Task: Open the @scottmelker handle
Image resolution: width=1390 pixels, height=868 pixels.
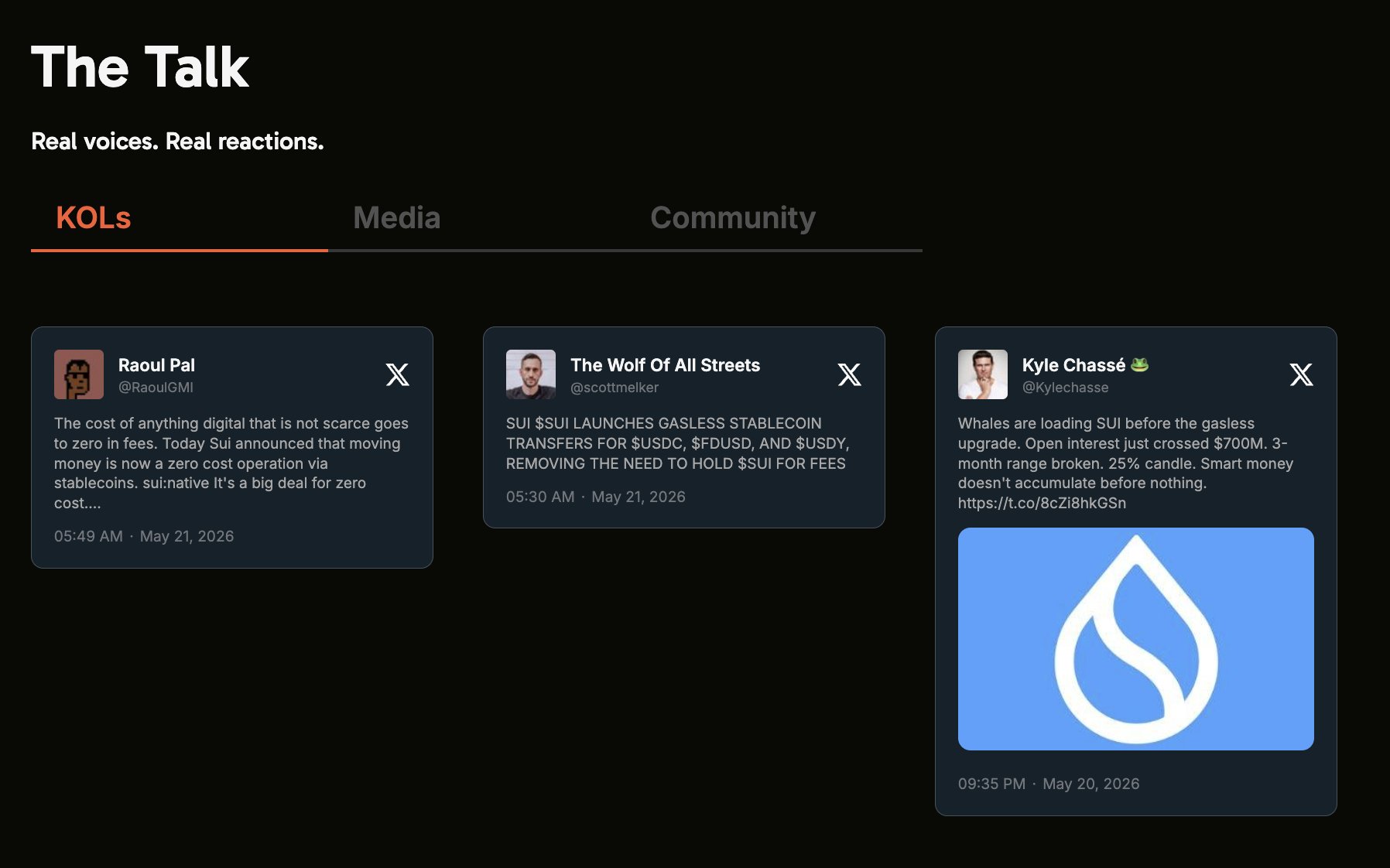Action: click(x=615, y=388)
